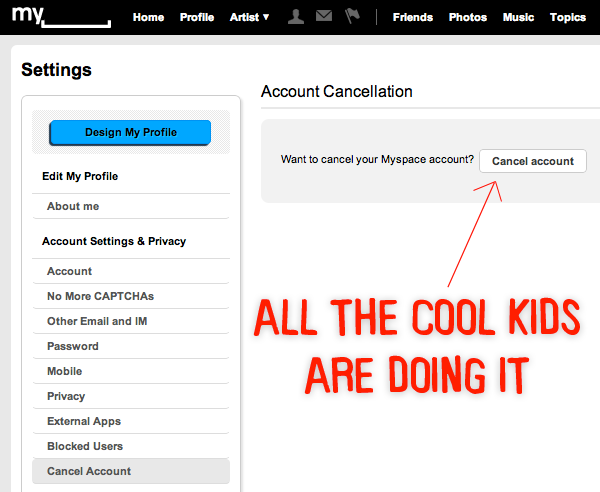This screenshot has height=492, width=600.
Task: Open Privacy settings
Action: 131,396
